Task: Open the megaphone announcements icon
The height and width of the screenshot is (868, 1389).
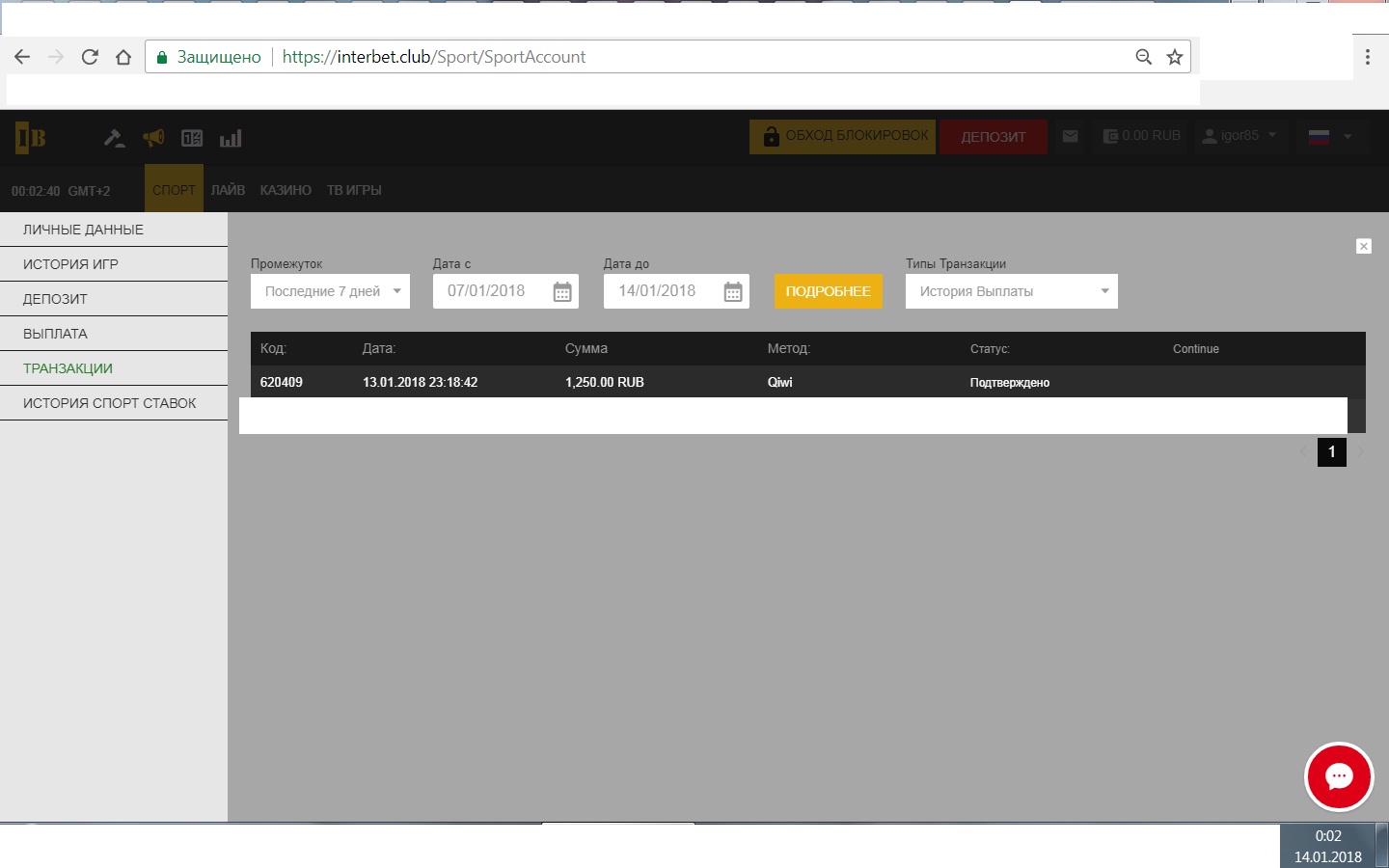Action: pos(153,138)
